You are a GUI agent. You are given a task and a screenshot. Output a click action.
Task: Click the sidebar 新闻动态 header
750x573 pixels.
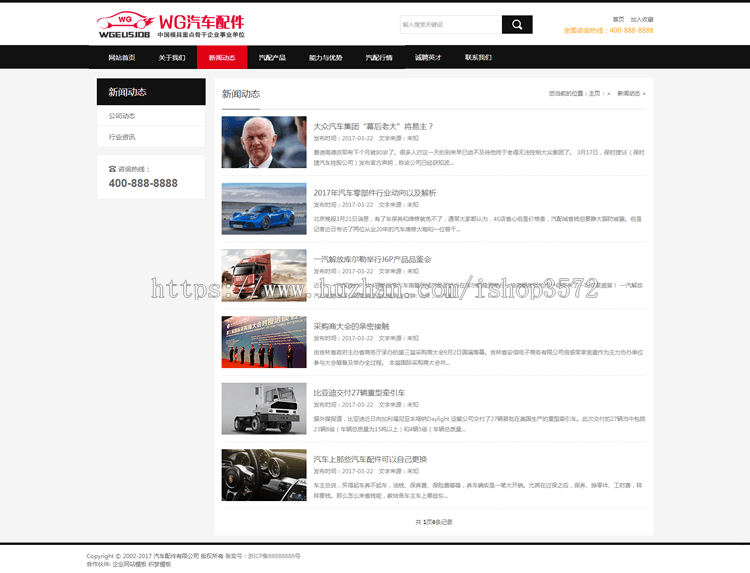(x=151, y=92)
